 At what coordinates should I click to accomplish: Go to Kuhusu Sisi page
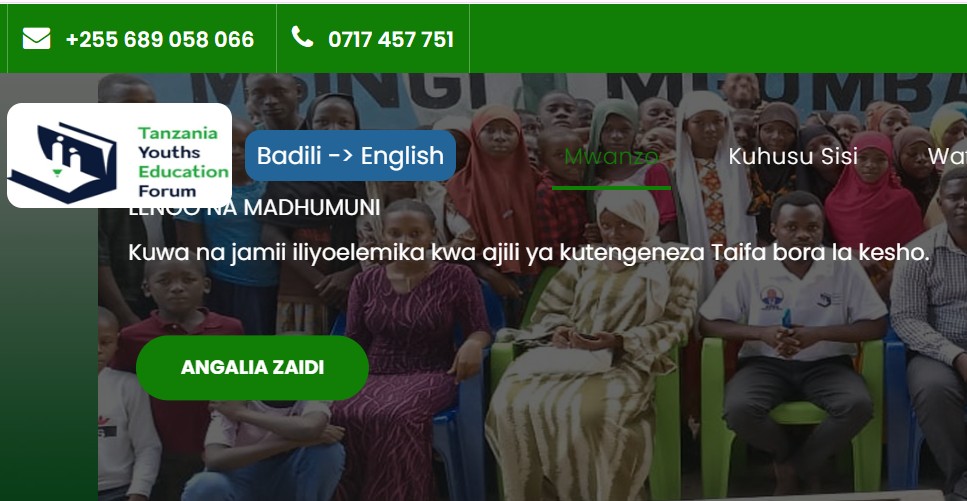click(792, 157)
